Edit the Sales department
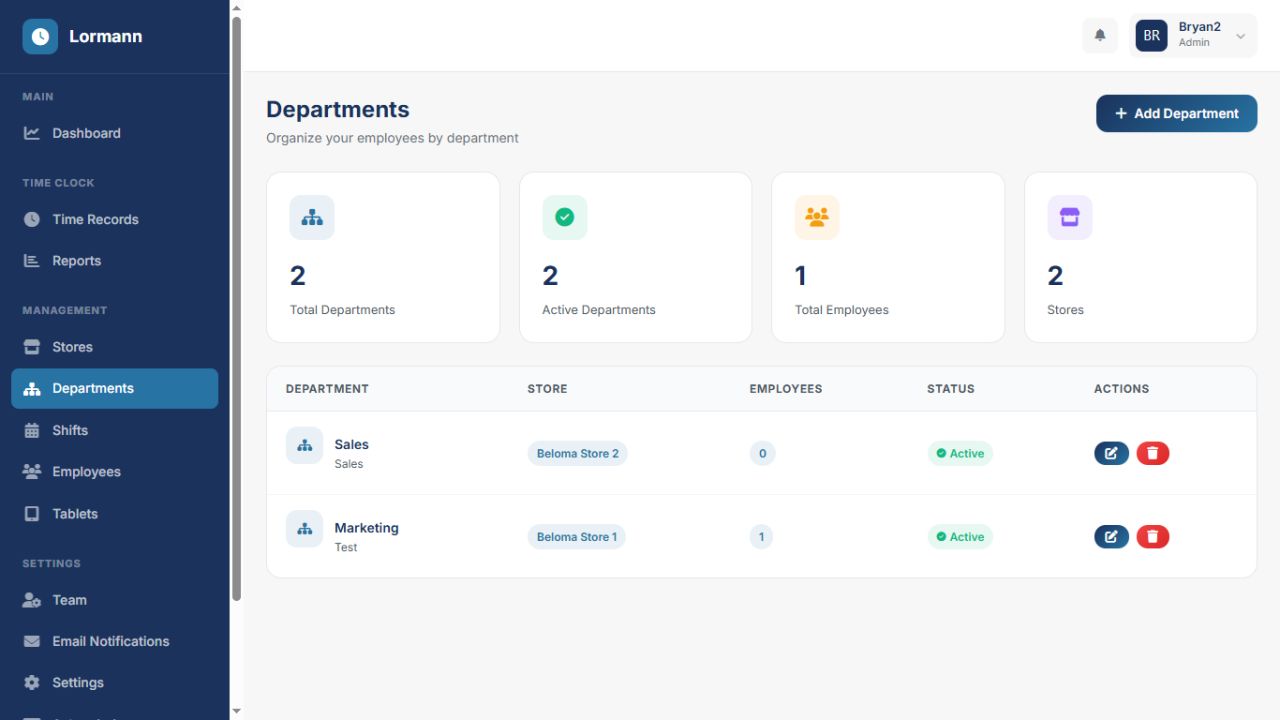 pos(1111,453)
